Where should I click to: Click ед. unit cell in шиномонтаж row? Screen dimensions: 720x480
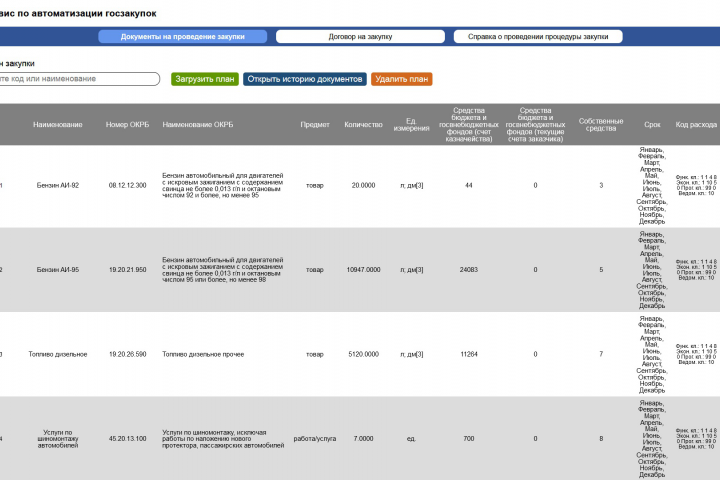coord(411,439)
